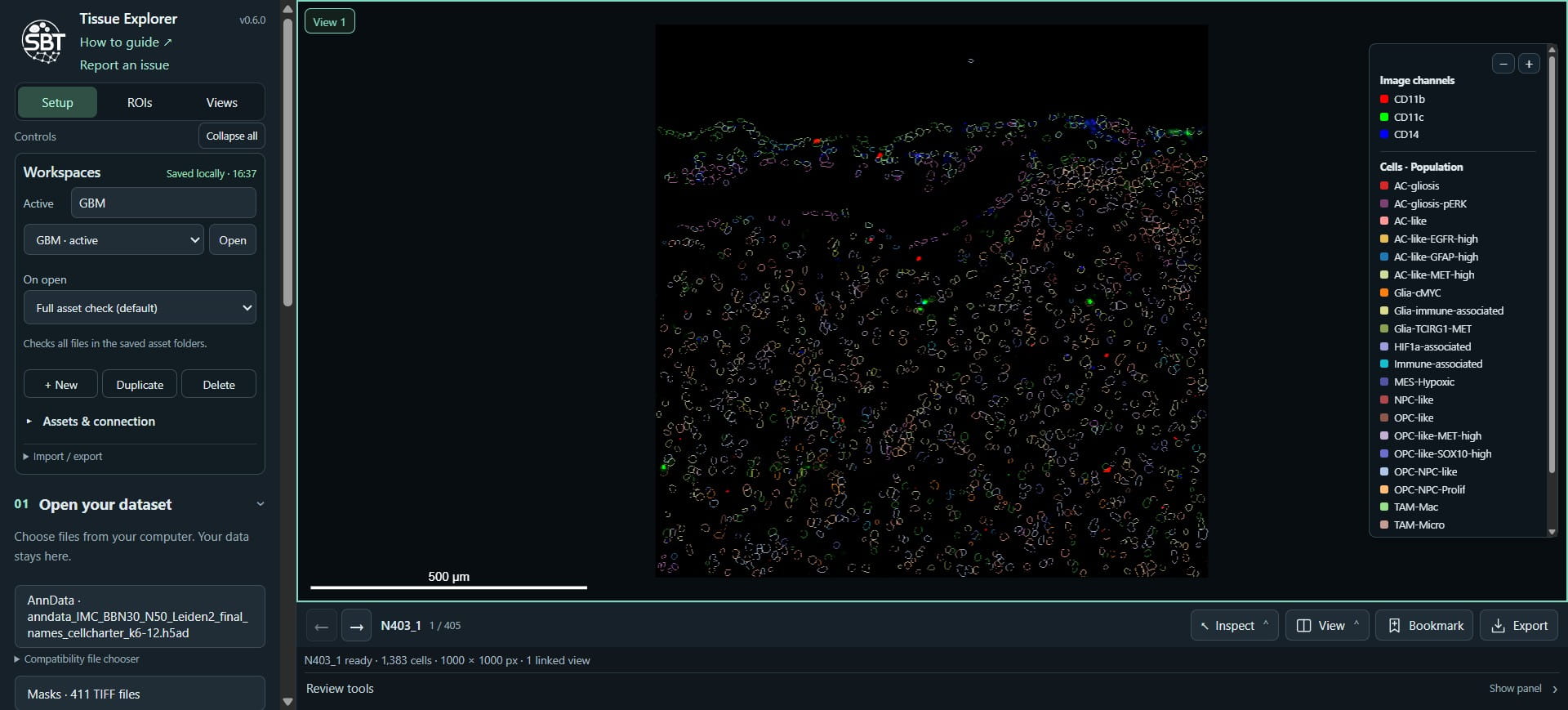Click the SBT logo icon
The image size is (1568, 710).
(43, 41)
